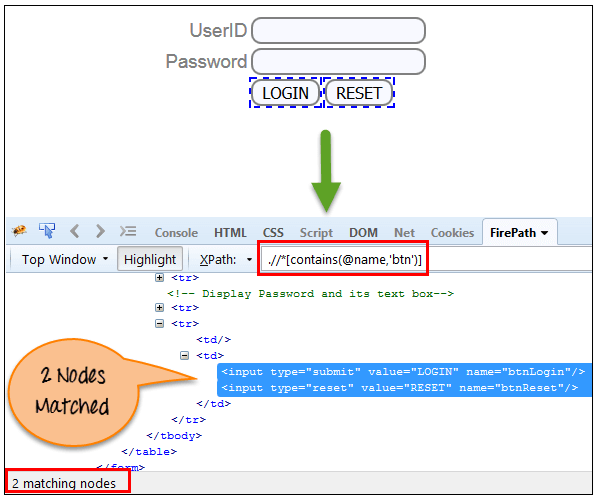
Task: Click the LOGIN button
Action: tap(286, 93)
